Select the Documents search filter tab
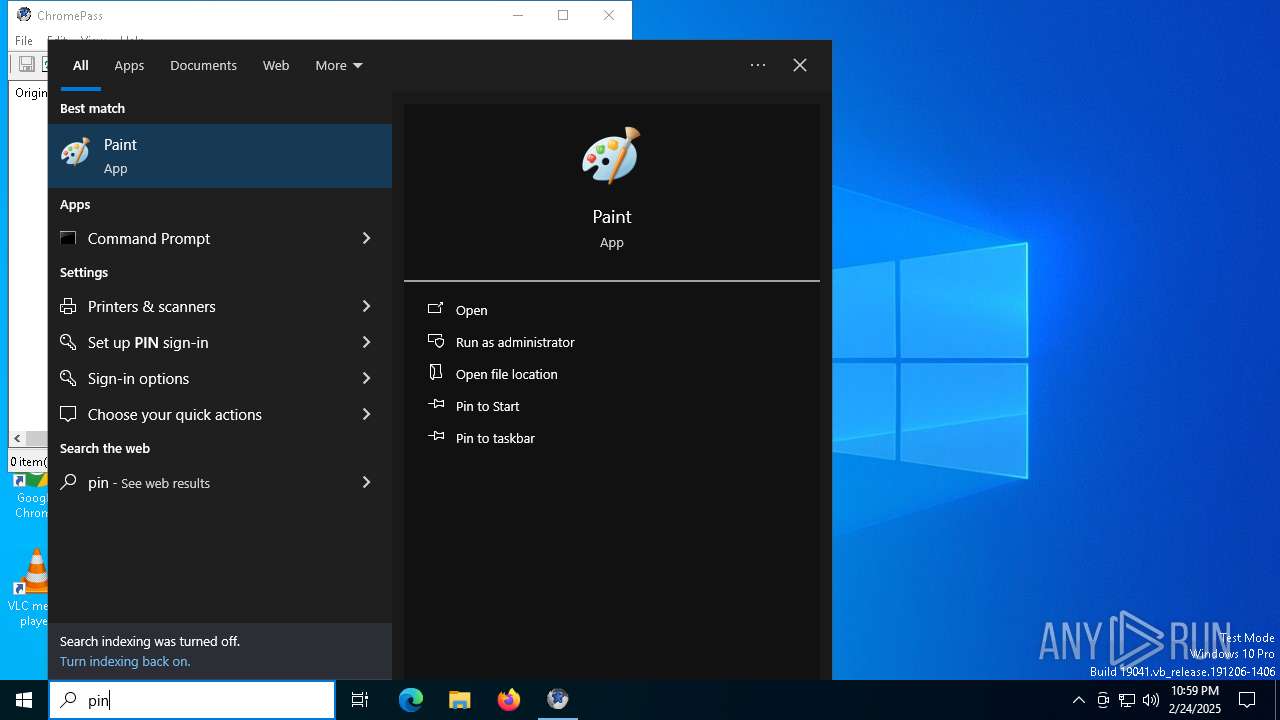The width and height of the screenshot is (1280, 720). click(203, 65)
